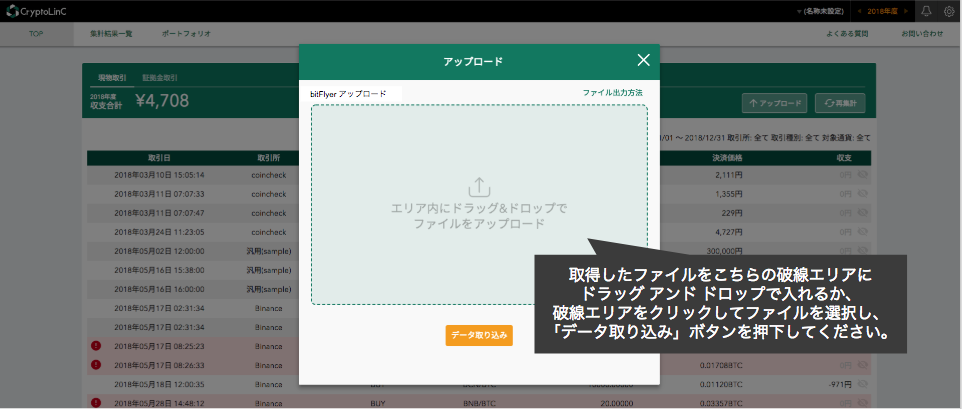Open the settings gear icon
Screen dimensions: 962x409
coord(949,11)
